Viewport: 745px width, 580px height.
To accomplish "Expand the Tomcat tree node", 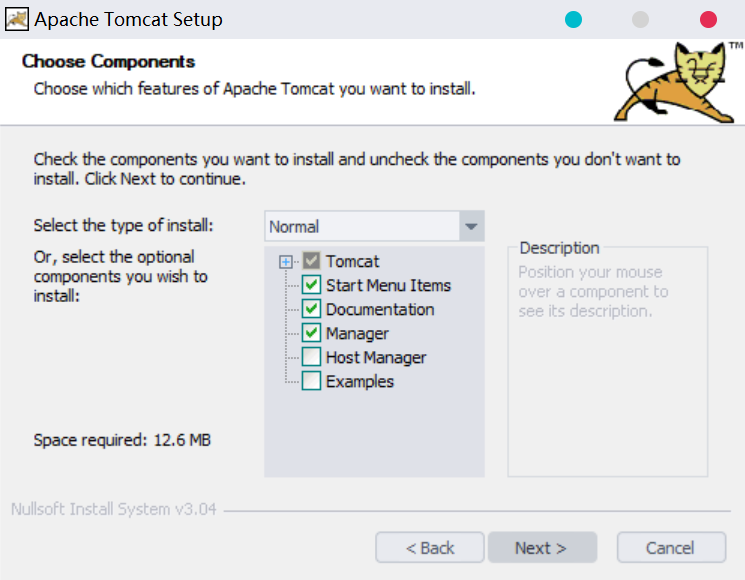I will (x=286, y=262).
